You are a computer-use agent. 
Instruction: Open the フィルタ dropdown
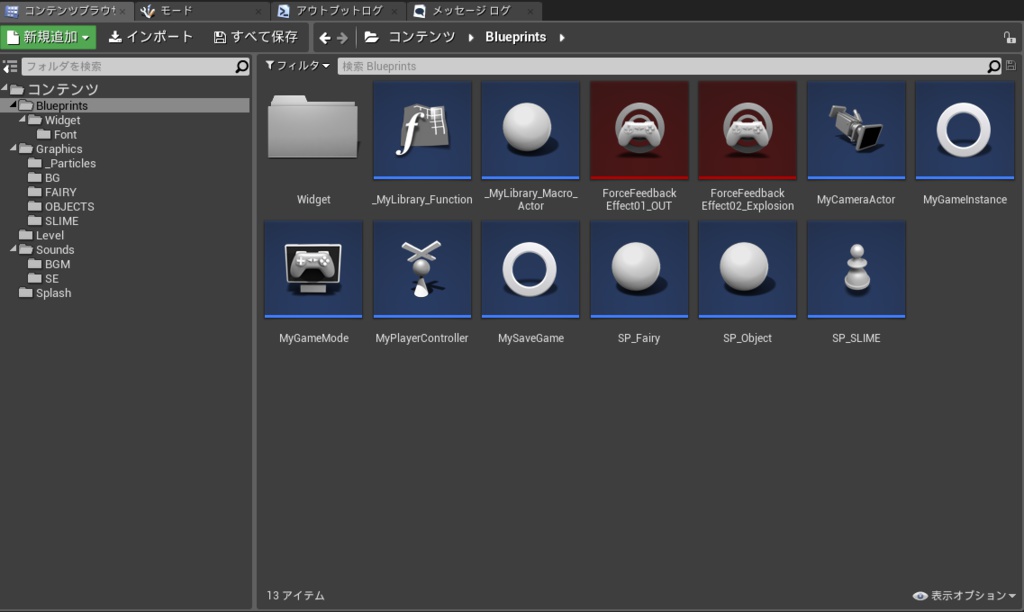coord(297,66)
